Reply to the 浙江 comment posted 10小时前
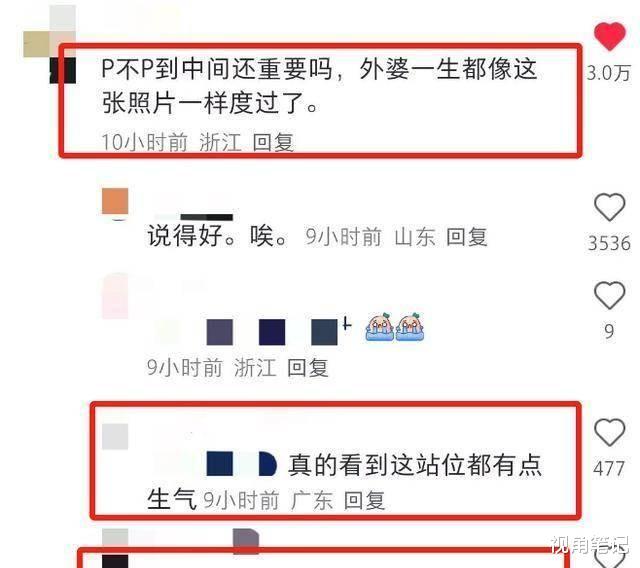640x568 pixels. [273, 143]
